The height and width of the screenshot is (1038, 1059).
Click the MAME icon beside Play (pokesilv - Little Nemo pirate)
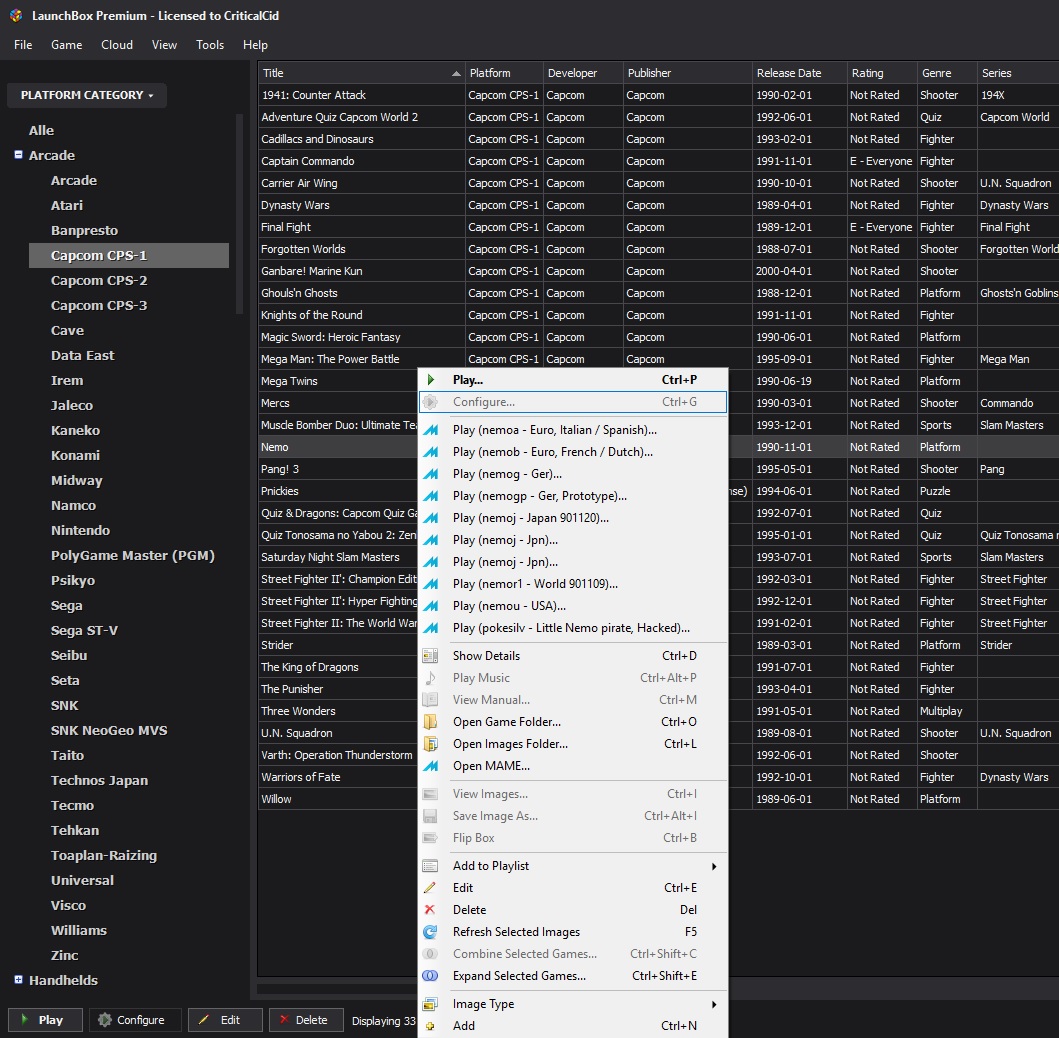(x=430, y=628)
